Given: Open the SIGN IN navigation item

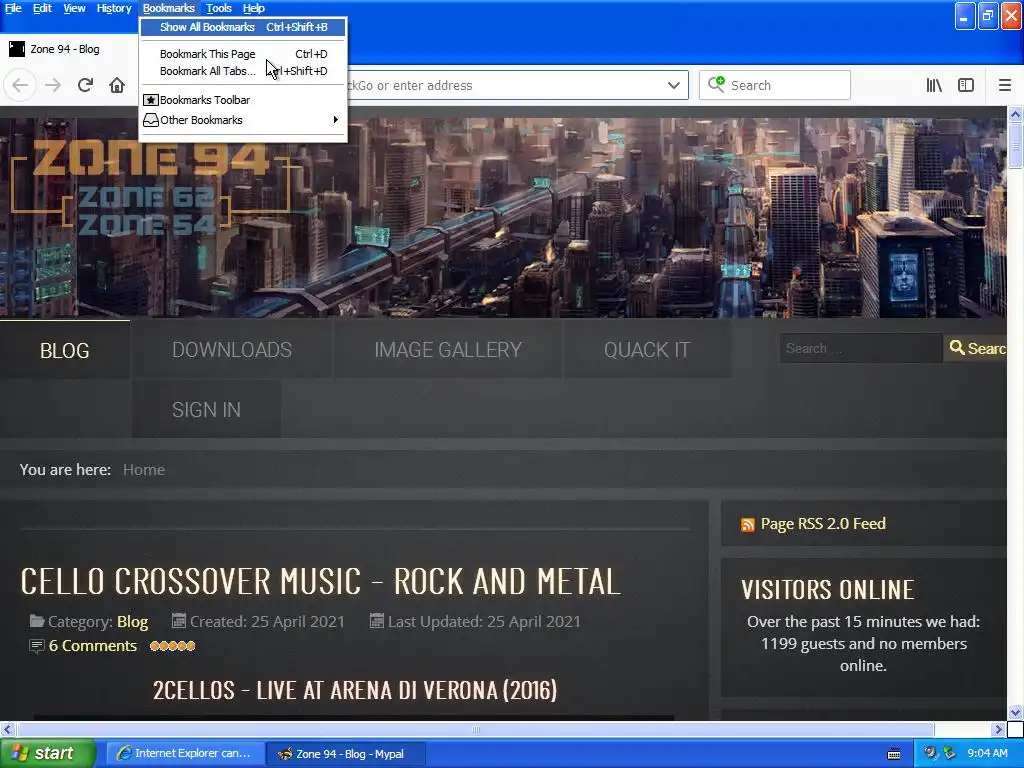Looking at the screenshot, I should click(x=206, y=409).
